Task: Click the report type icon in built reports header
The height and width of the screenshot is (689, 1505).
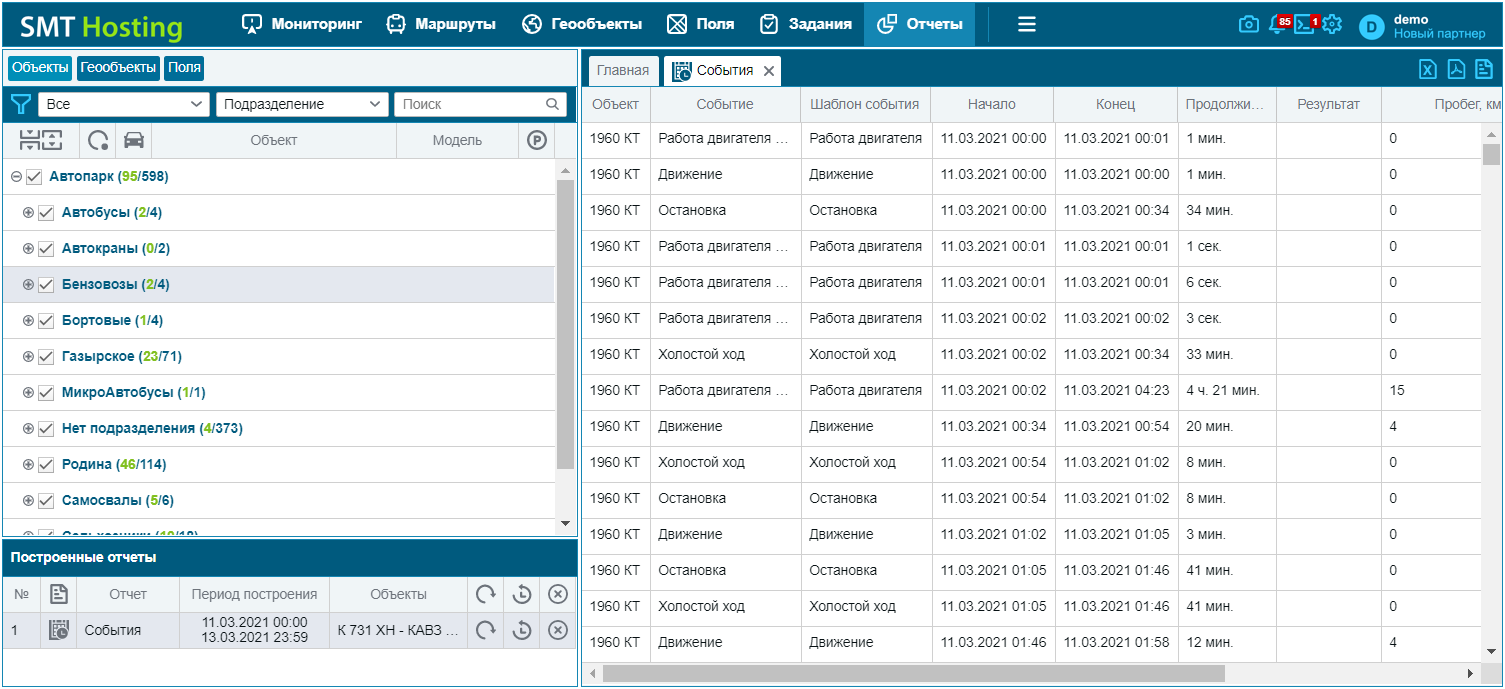Action: point(59,594)
